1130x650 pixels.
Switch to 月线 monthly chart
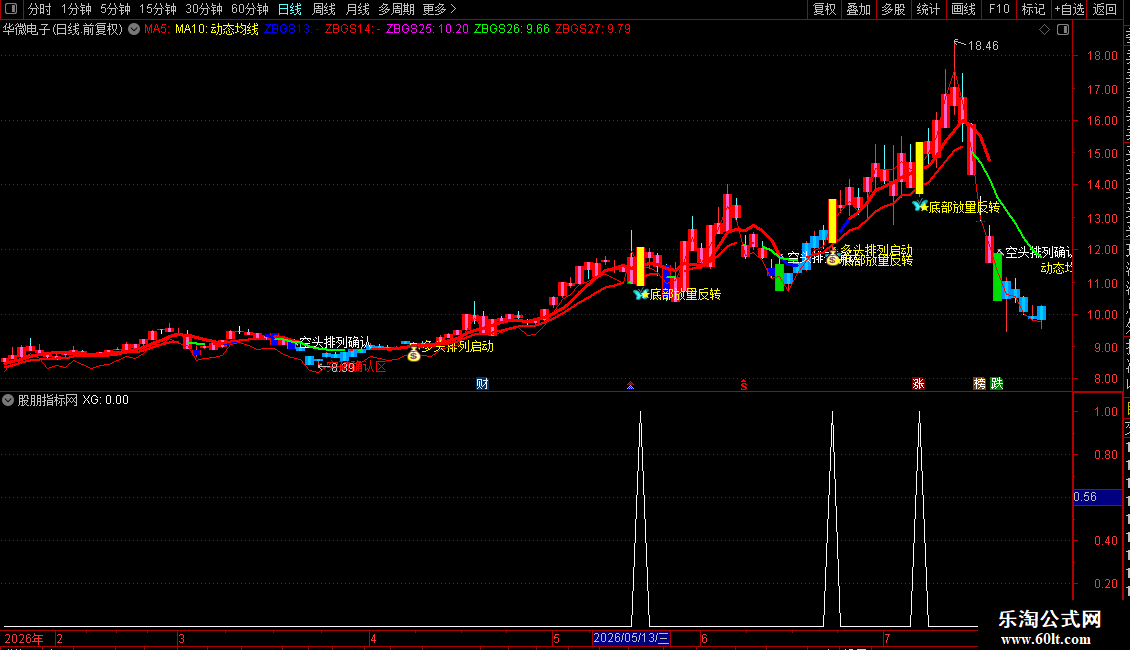(357, 9)
